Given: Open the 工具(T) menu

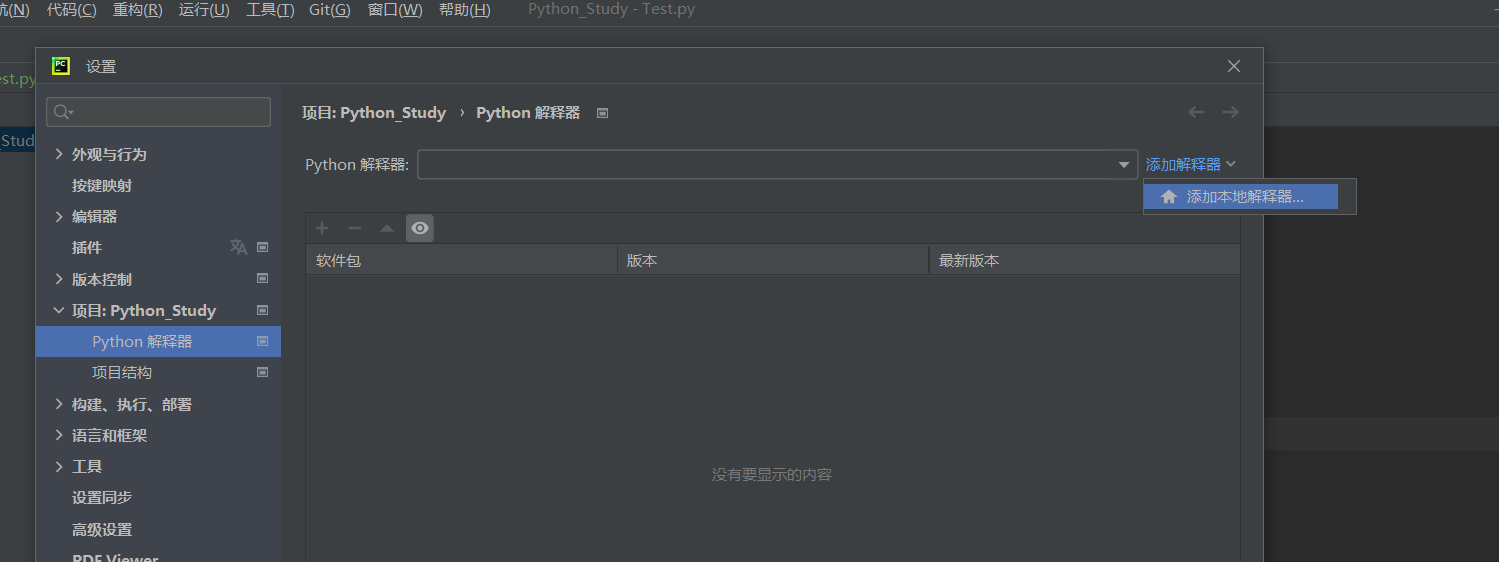Looking at the screenshot, I should (x=270, y=10).
